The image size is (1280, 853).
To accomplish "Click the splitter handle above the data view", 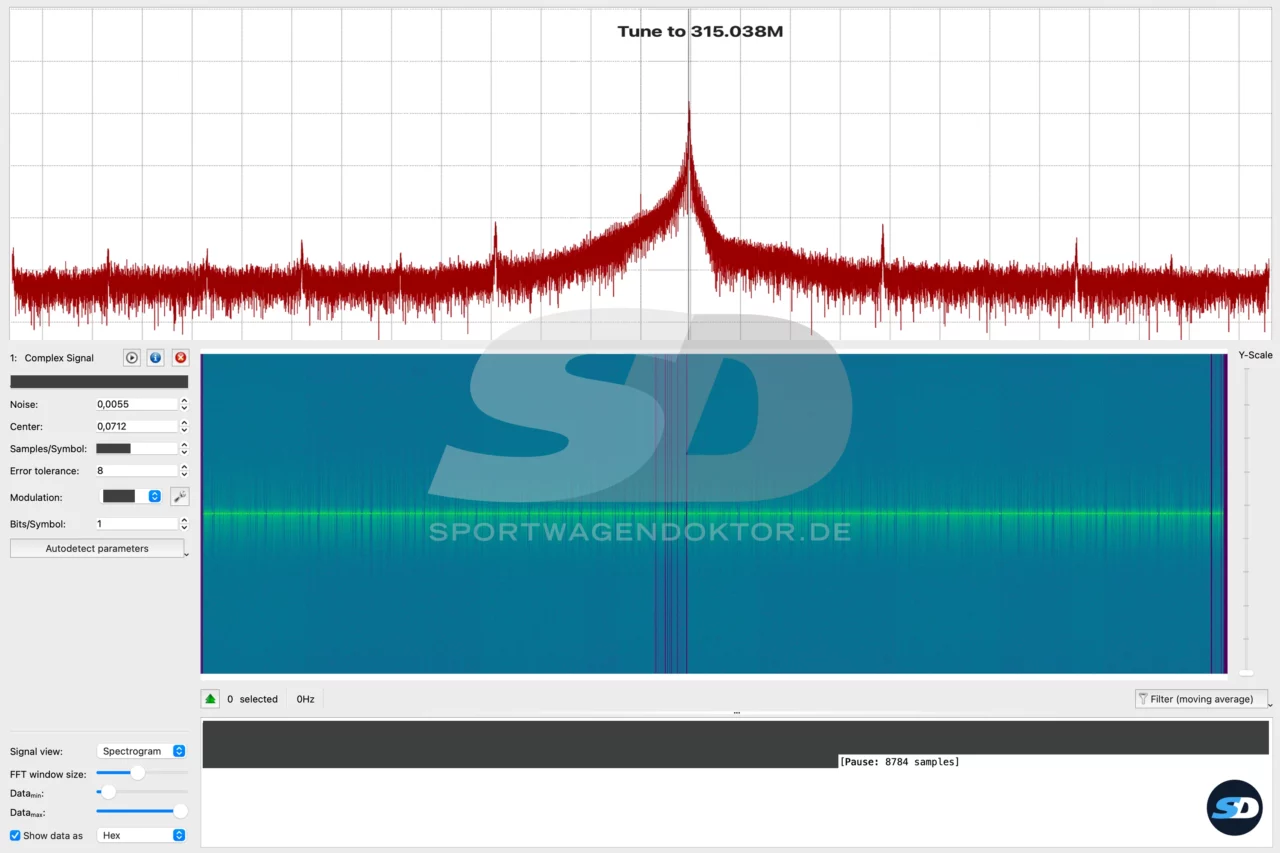I will point(736,713).
